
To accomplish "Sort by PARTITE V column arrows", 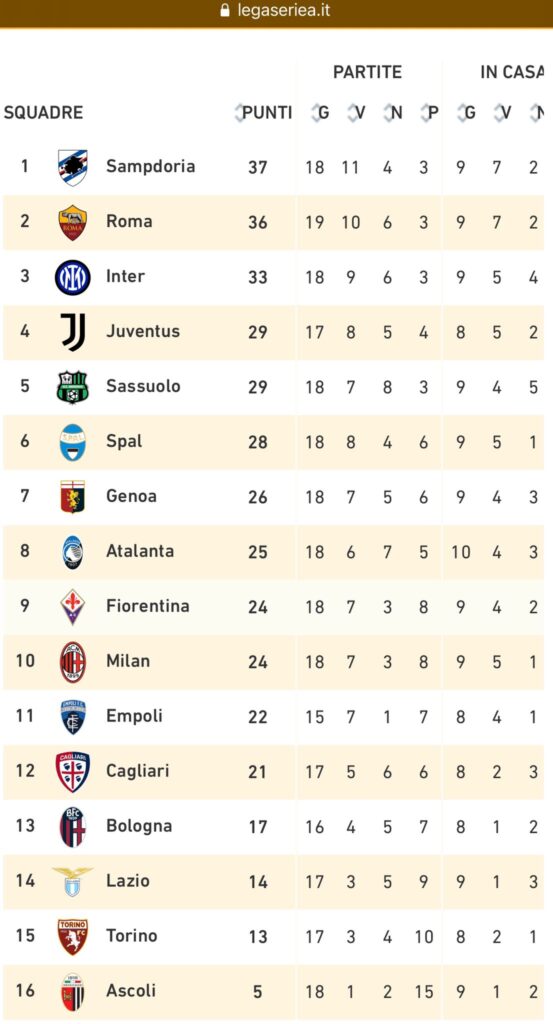I will (x=356, y=113).
